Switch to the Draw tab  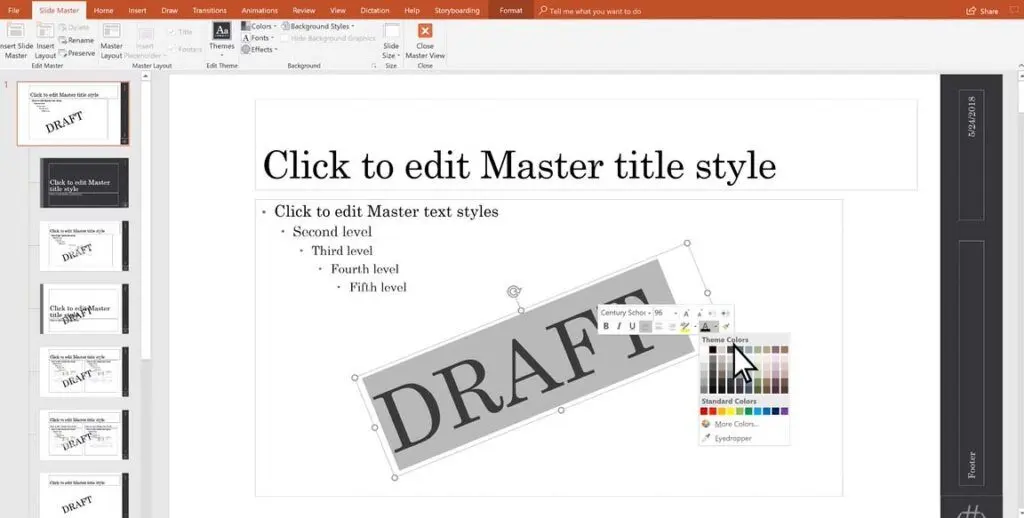point(169,10)
